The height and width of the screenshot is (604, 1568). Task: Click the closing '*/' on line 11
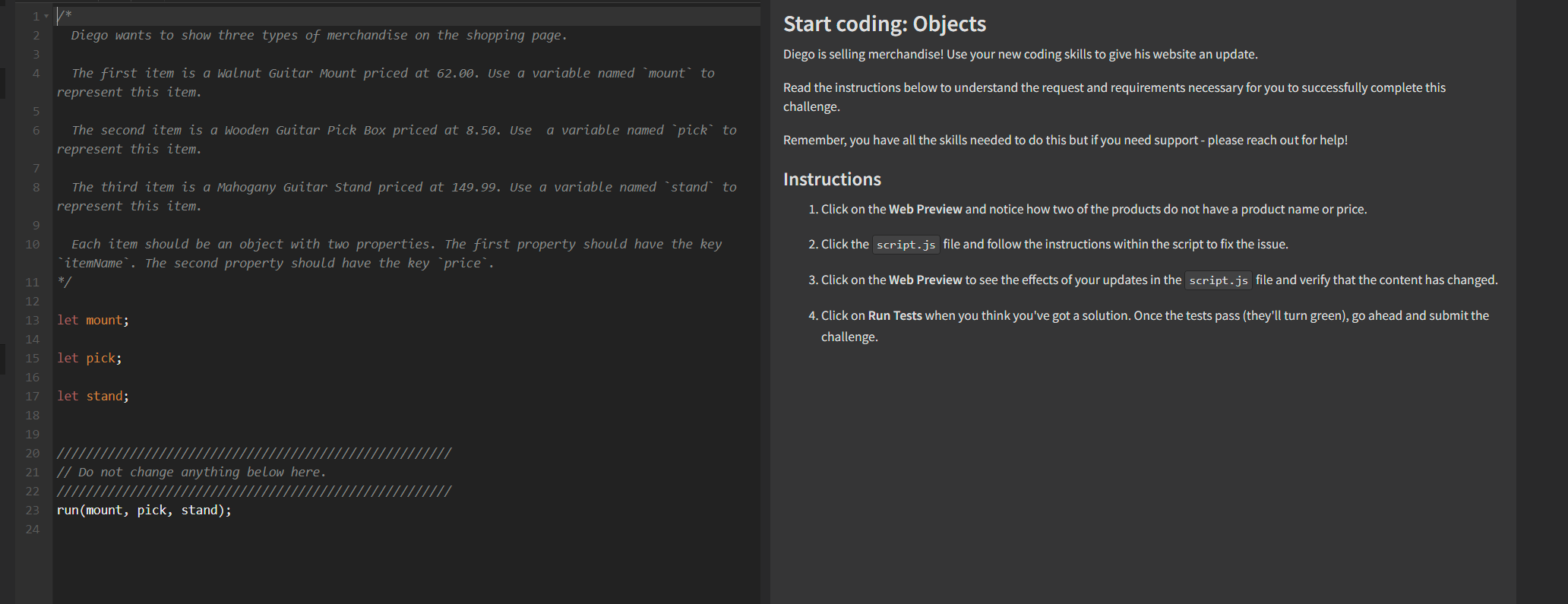(65, 282)
